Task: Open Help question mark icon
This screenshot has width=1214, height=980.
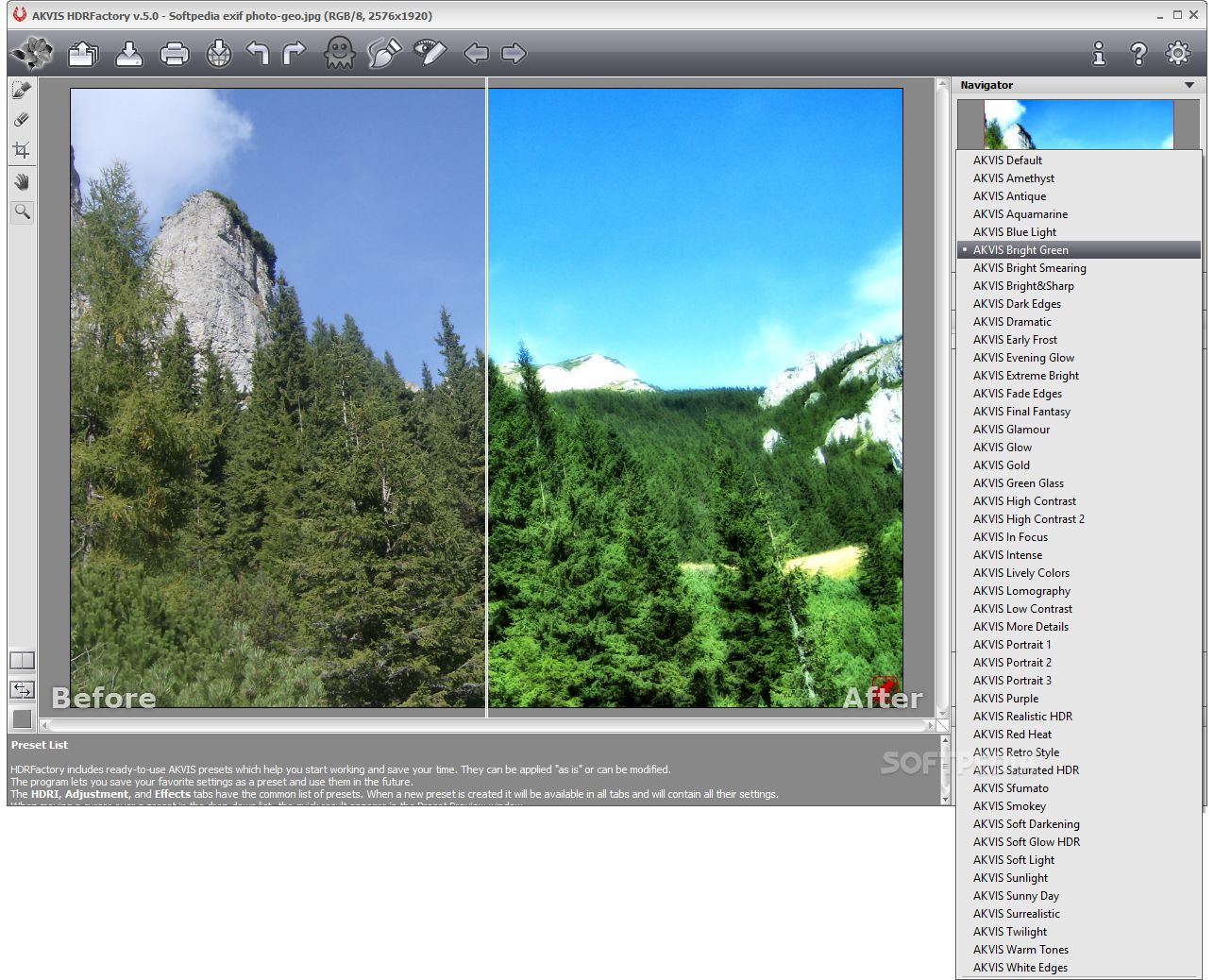Action: click(x=1138, y=54)
